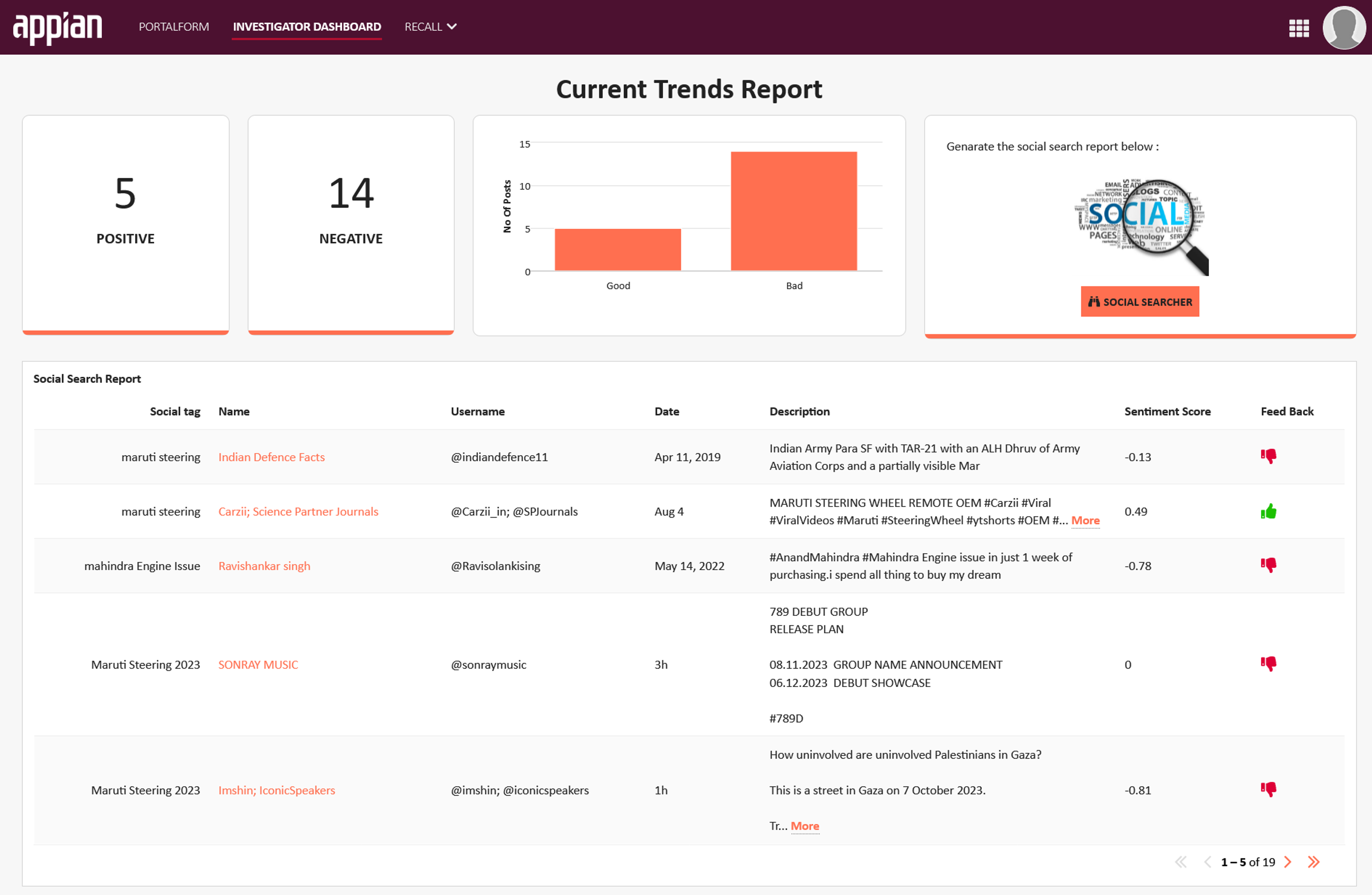Click sentiment score -0.81

click(x=1137, y=790)
